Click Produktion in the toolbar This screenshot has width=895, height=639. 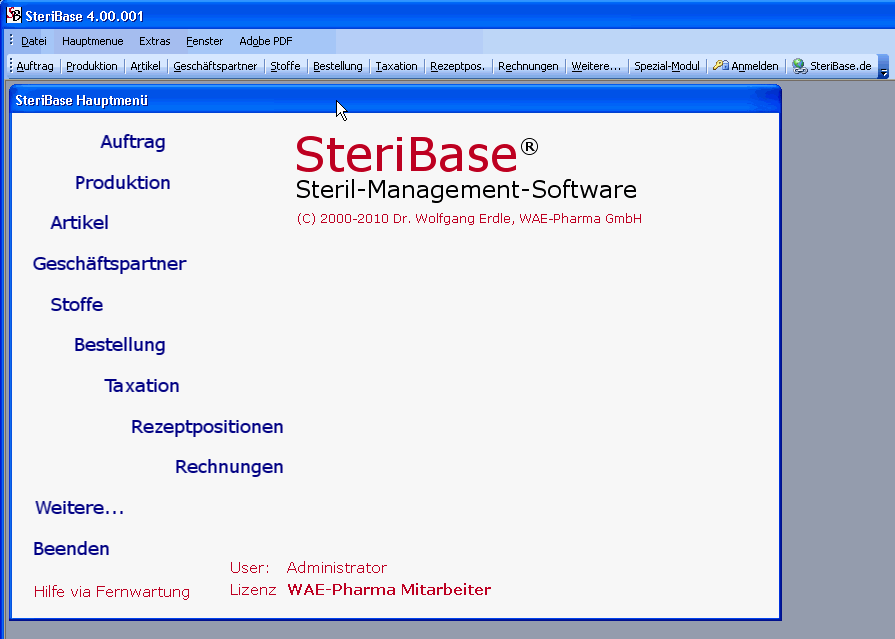[92, 66]
